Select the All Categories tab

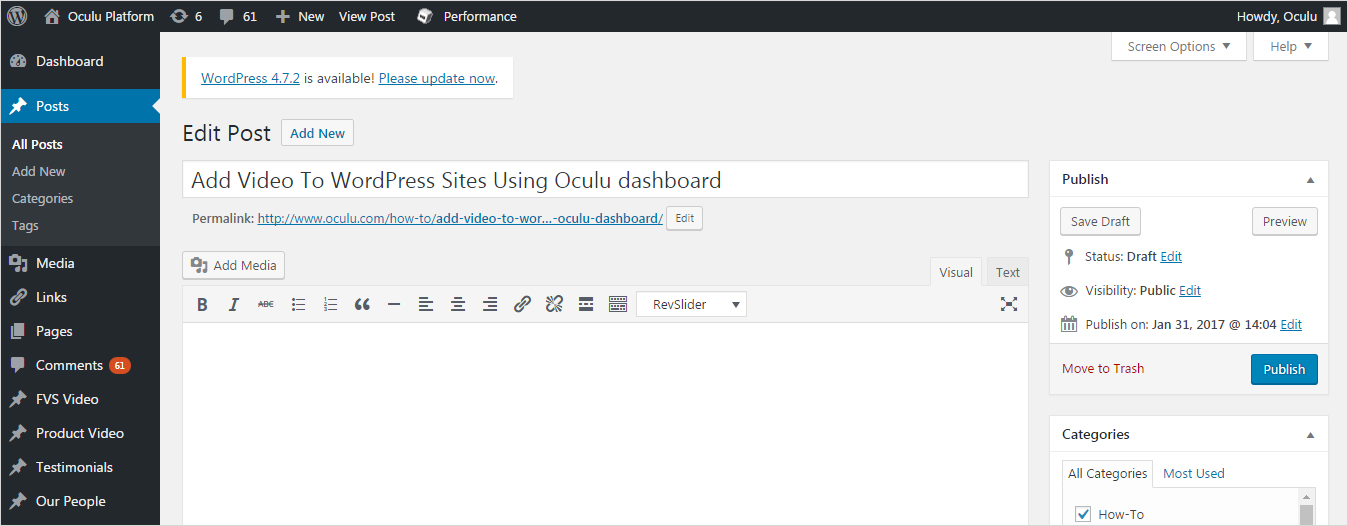1108,474
